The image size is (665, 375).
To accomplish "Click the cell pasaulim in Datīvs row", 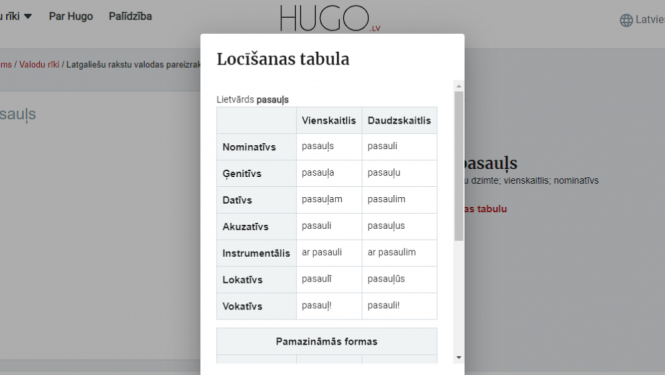I will [400, 200].
